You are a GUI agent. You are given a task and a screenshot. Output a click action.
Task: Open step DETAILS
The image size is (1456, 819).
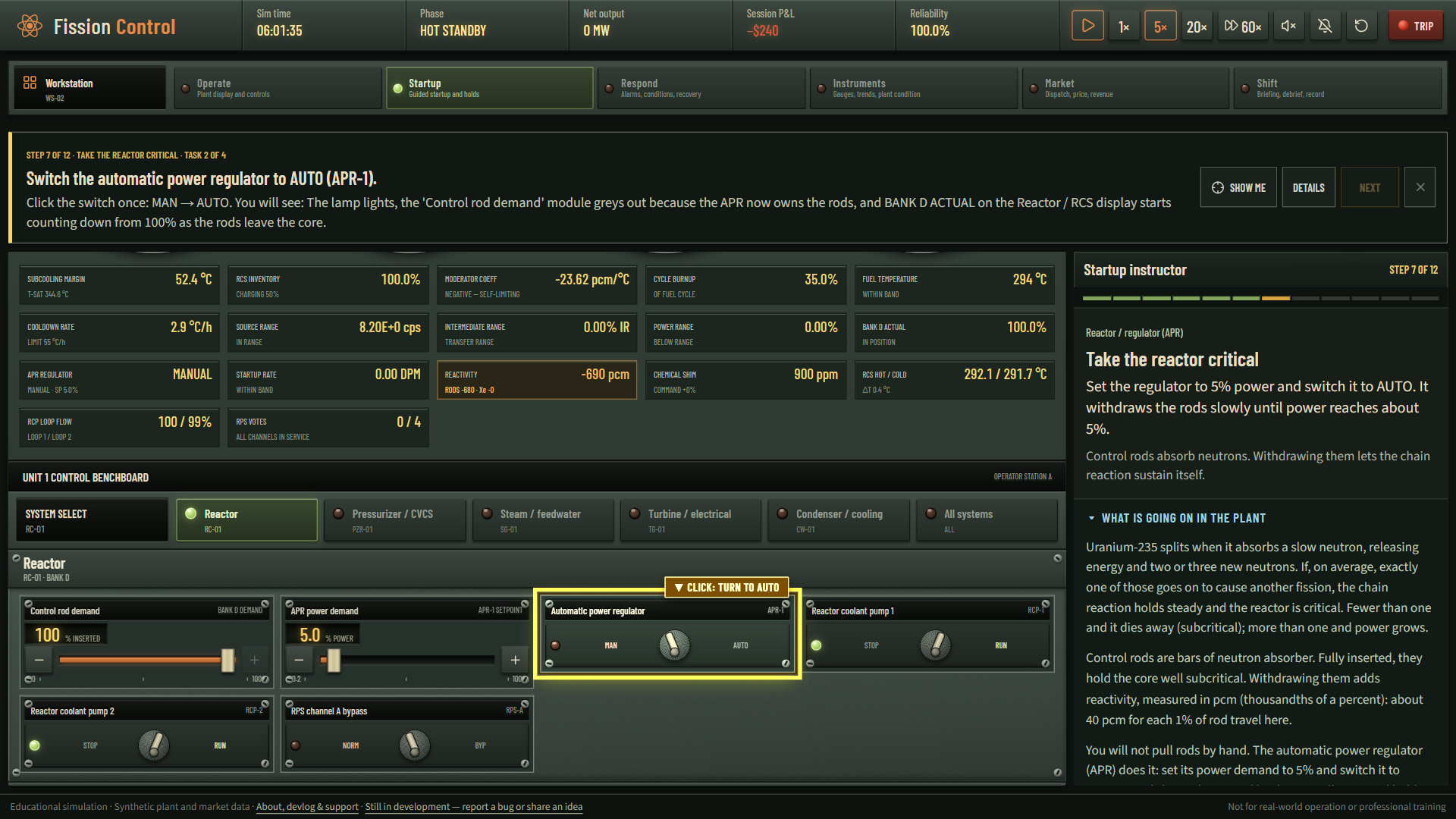pos(1308,187)
